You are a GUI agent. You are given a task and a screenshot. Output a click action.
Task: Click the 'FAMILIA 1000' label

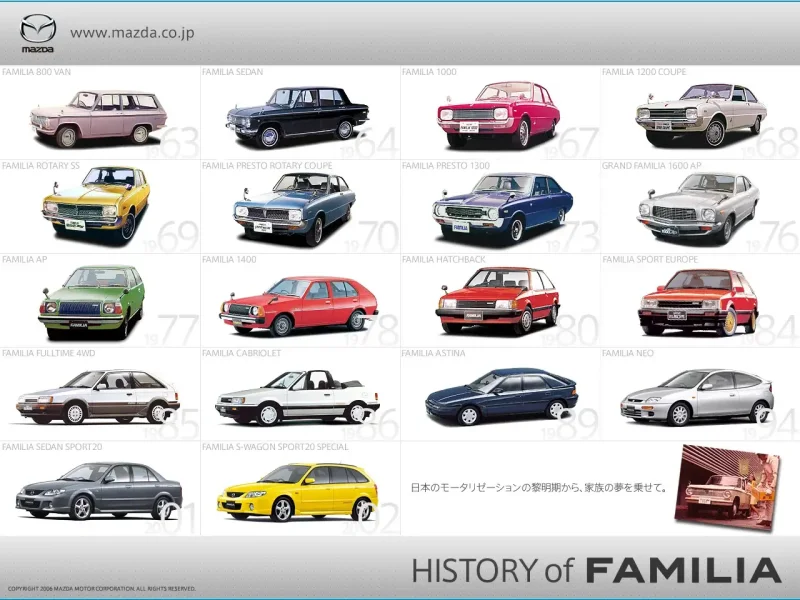click(x=429, y=72)
